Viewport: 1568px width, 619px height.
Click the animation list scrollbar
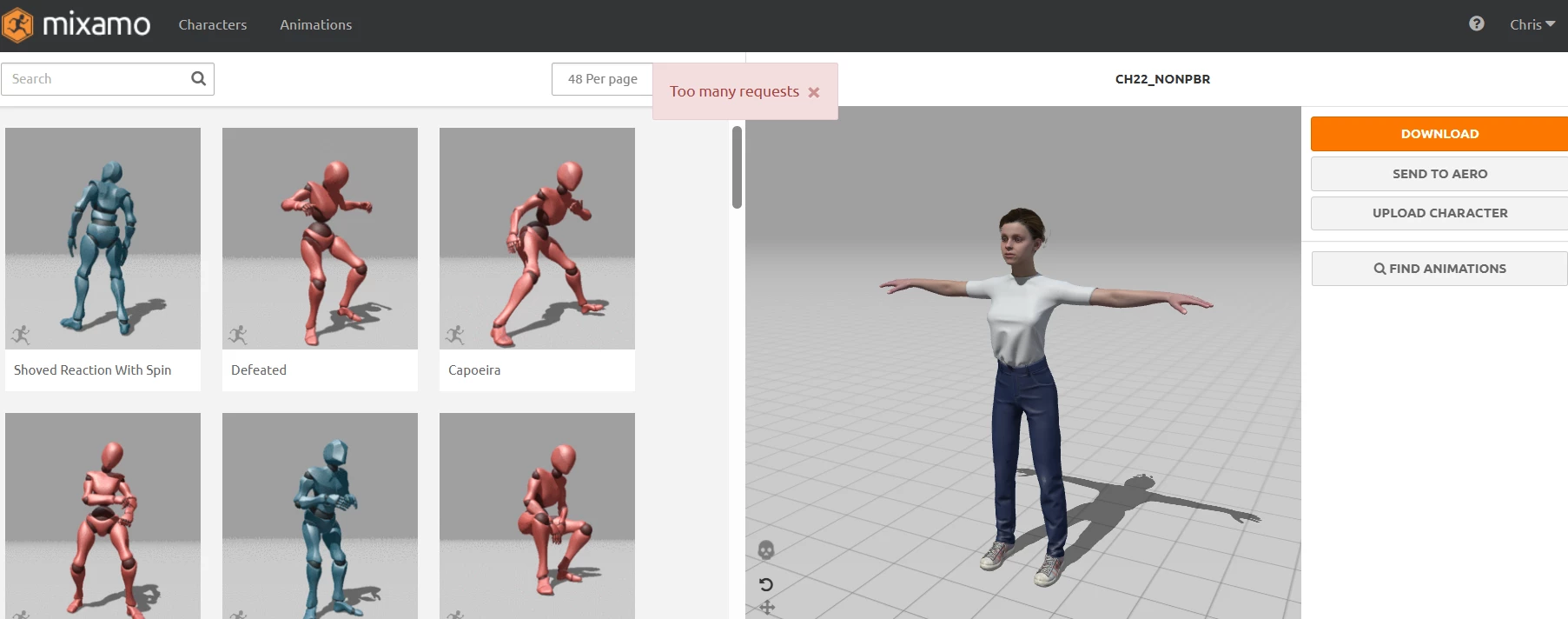coord(737,167)
